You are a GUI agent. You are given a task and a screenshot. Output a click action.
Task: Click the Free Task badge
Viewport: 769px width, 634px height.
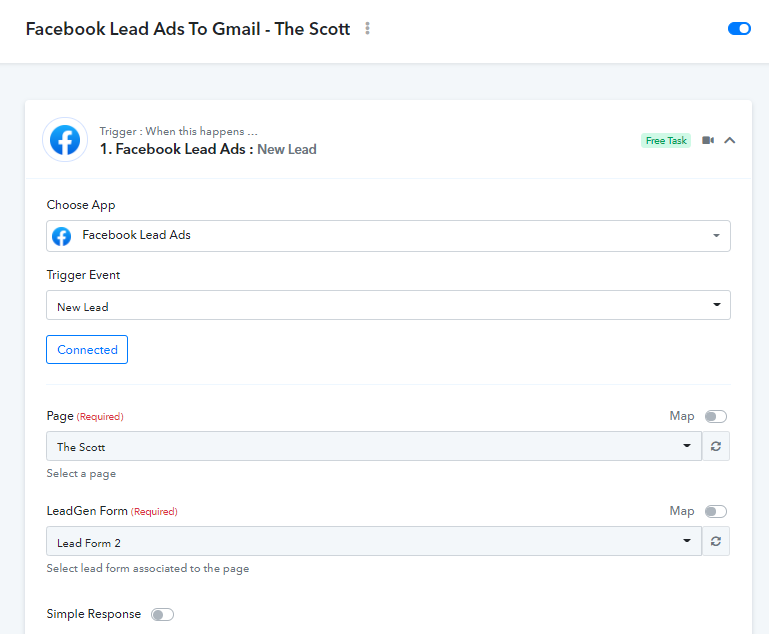point(666,140)
